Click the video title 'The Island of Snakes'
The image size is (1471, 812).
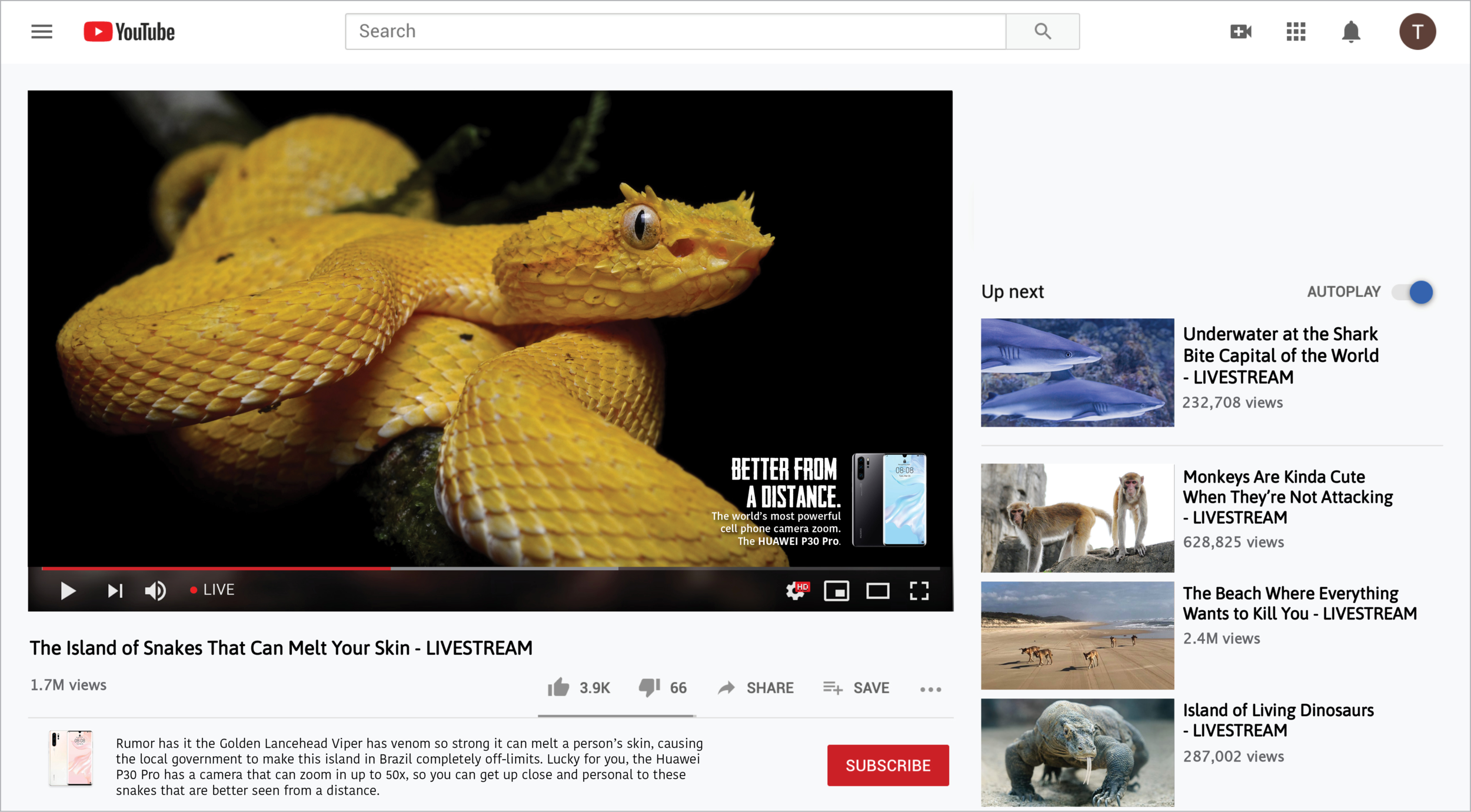pos(281,648)
